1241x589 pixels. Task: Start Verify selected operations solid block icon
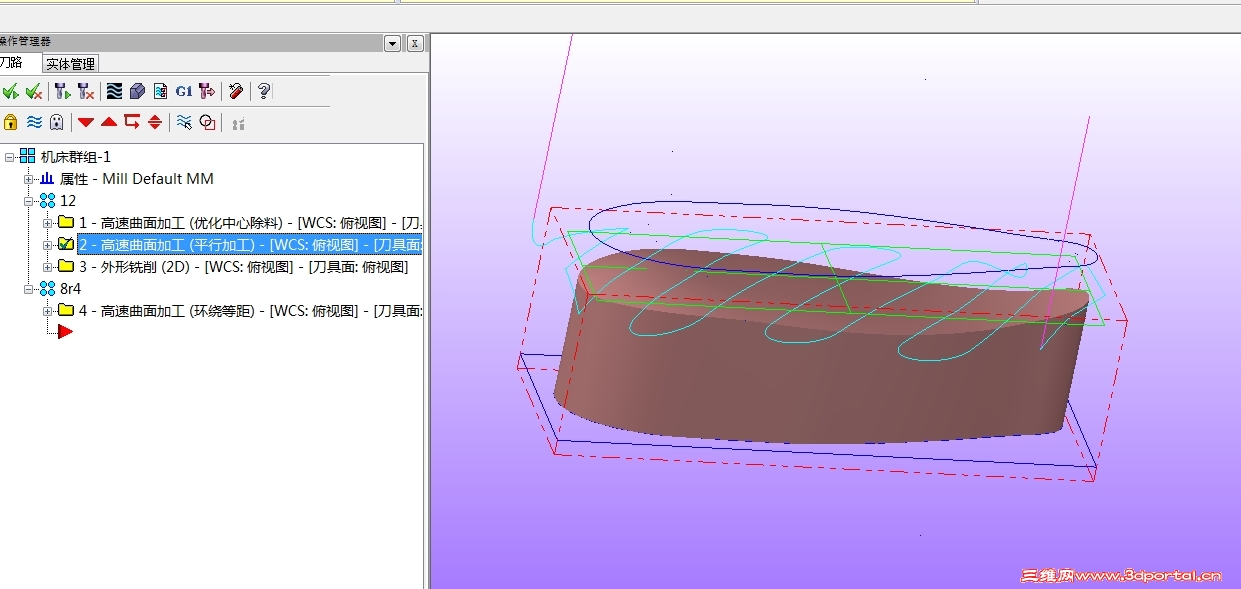tap(137, 91)
